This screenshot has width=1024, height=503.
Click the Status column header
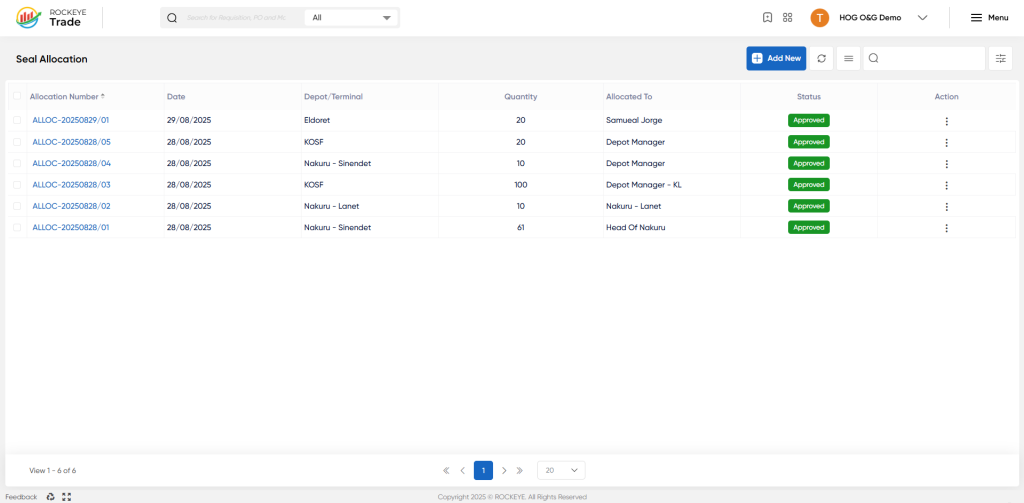pyautogui.click(x=808, y=96)
